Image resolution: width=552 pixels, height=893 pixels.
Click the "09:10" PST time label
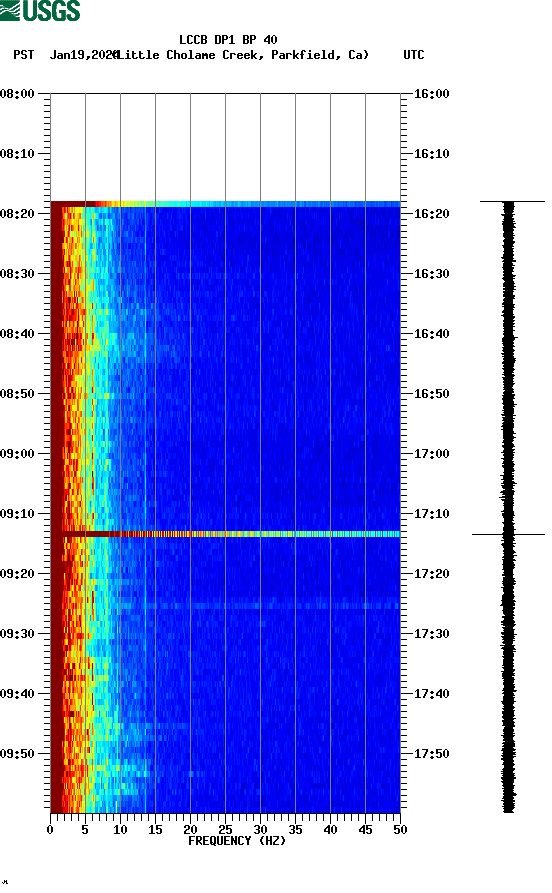tap(18, 514)
